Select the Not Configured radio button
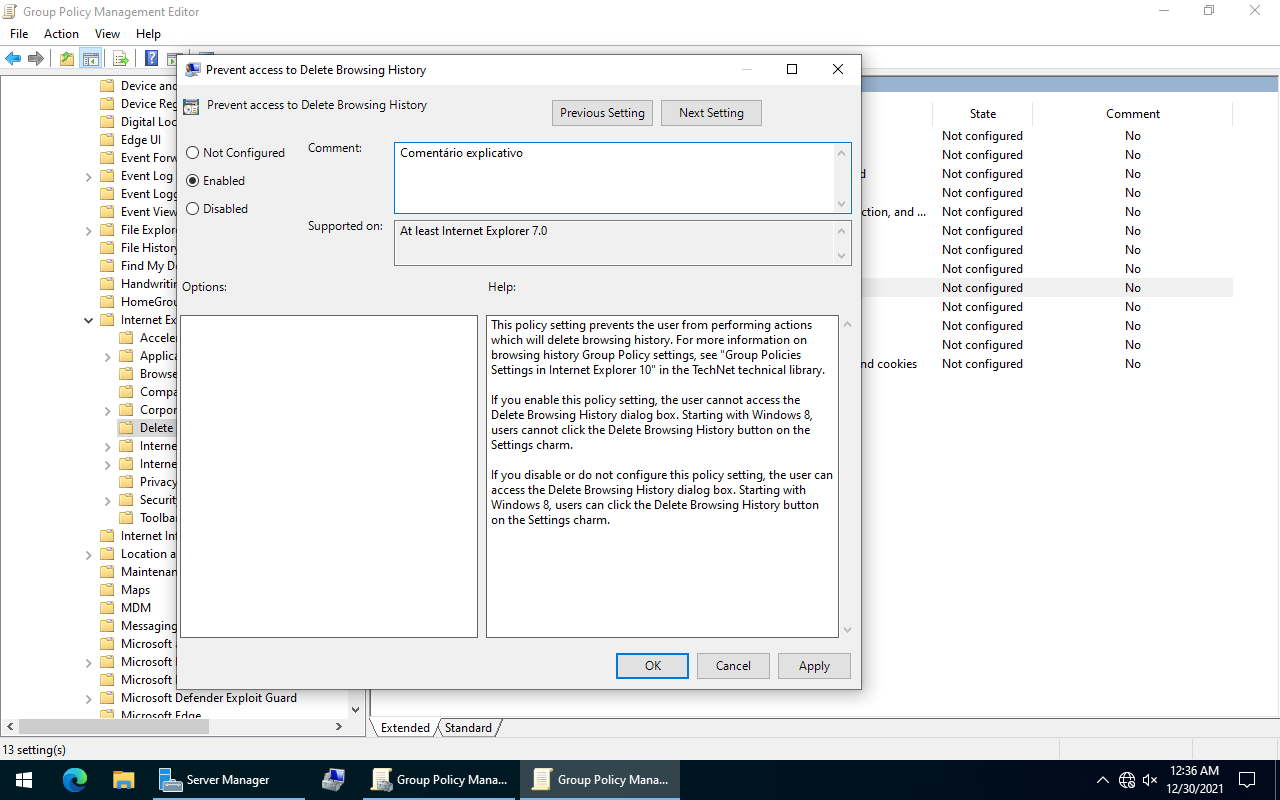 193,153
